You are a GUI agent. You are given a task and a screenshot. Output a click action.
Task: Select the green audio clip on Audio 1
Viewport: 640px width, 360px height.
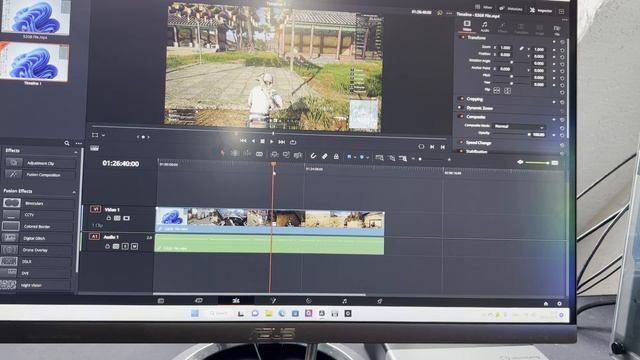(x=269, y=244)
